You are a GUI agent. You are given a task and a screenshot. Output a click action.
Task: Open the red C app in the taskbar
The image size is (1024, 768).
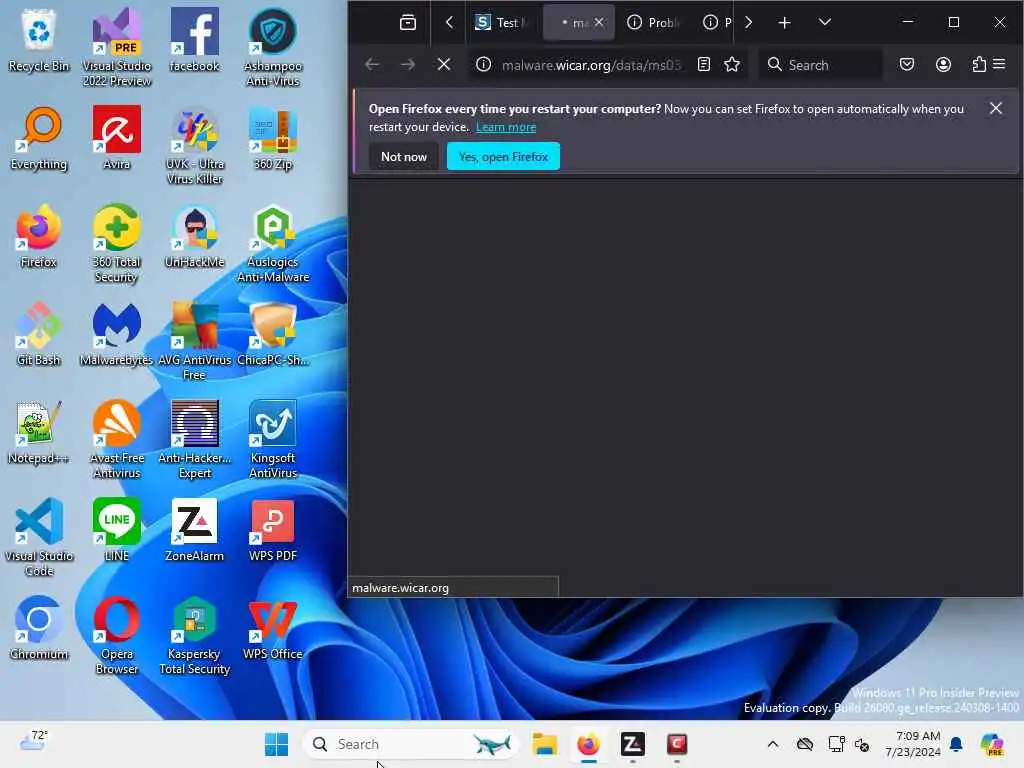[x=677, y=744]
